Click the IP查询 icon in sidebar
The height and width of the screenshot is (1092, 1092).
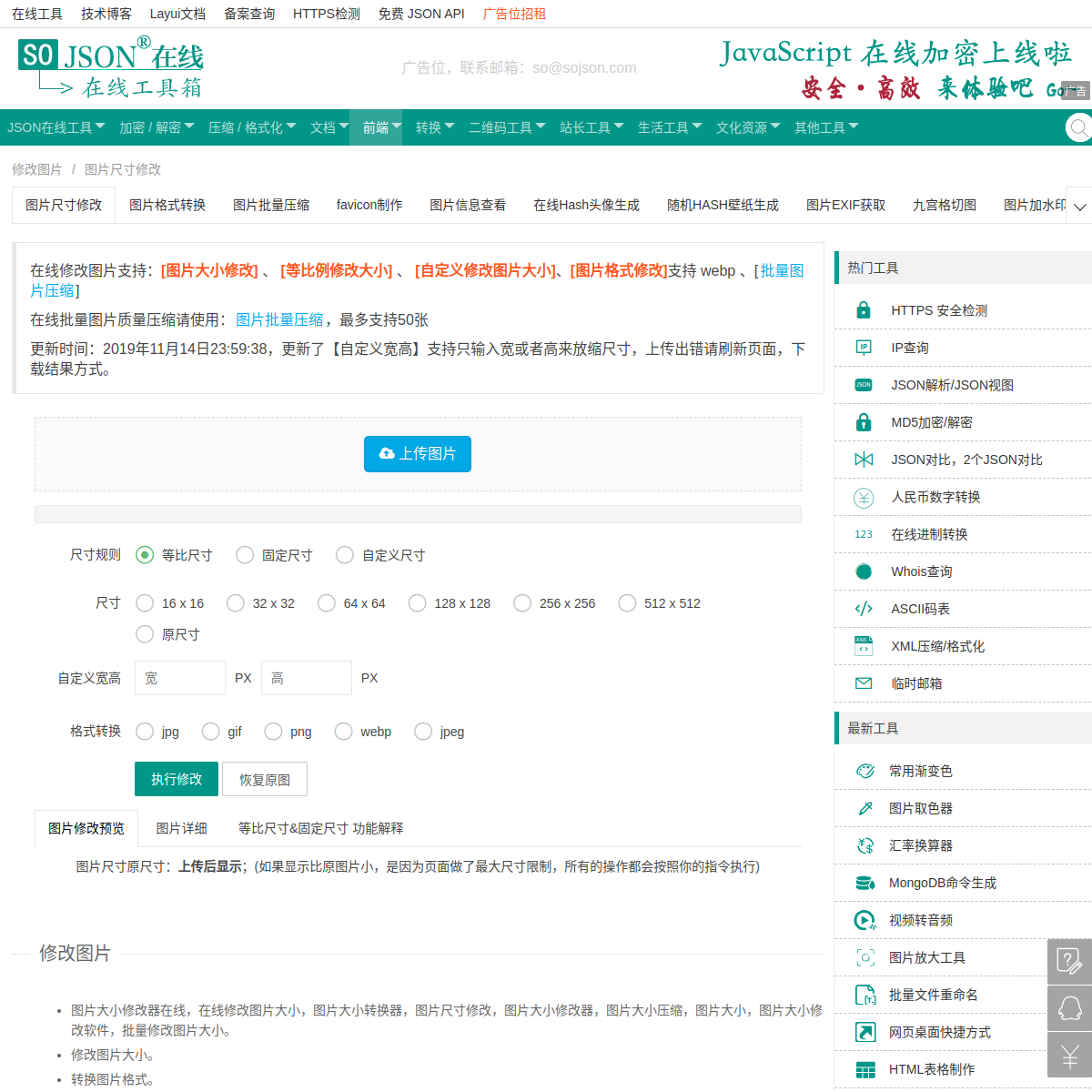864,348
